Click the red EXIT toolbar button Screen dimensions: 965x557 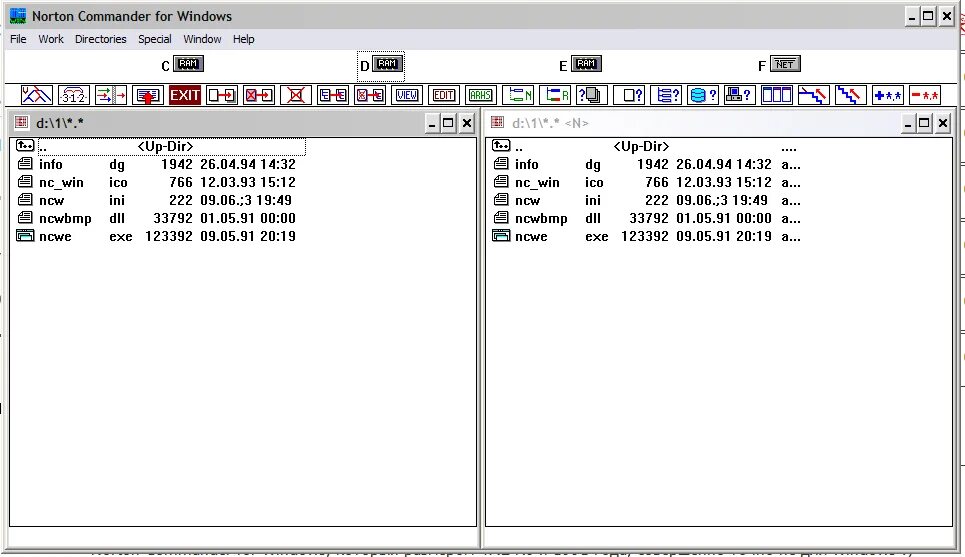click(x=185, y=95)
